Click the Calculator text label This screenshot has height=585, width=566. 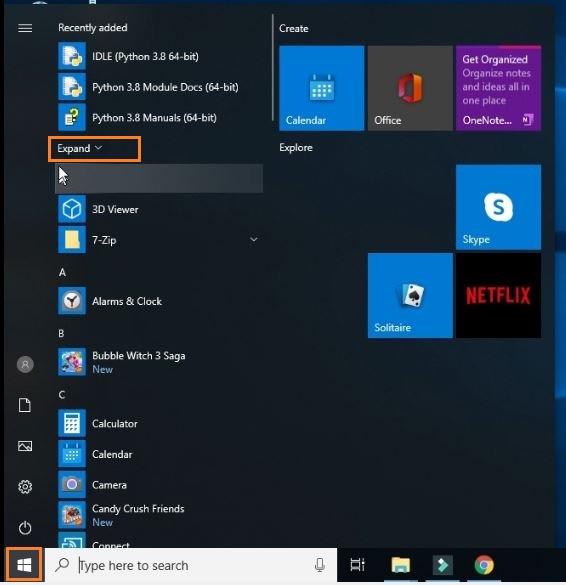pos(115,423)
